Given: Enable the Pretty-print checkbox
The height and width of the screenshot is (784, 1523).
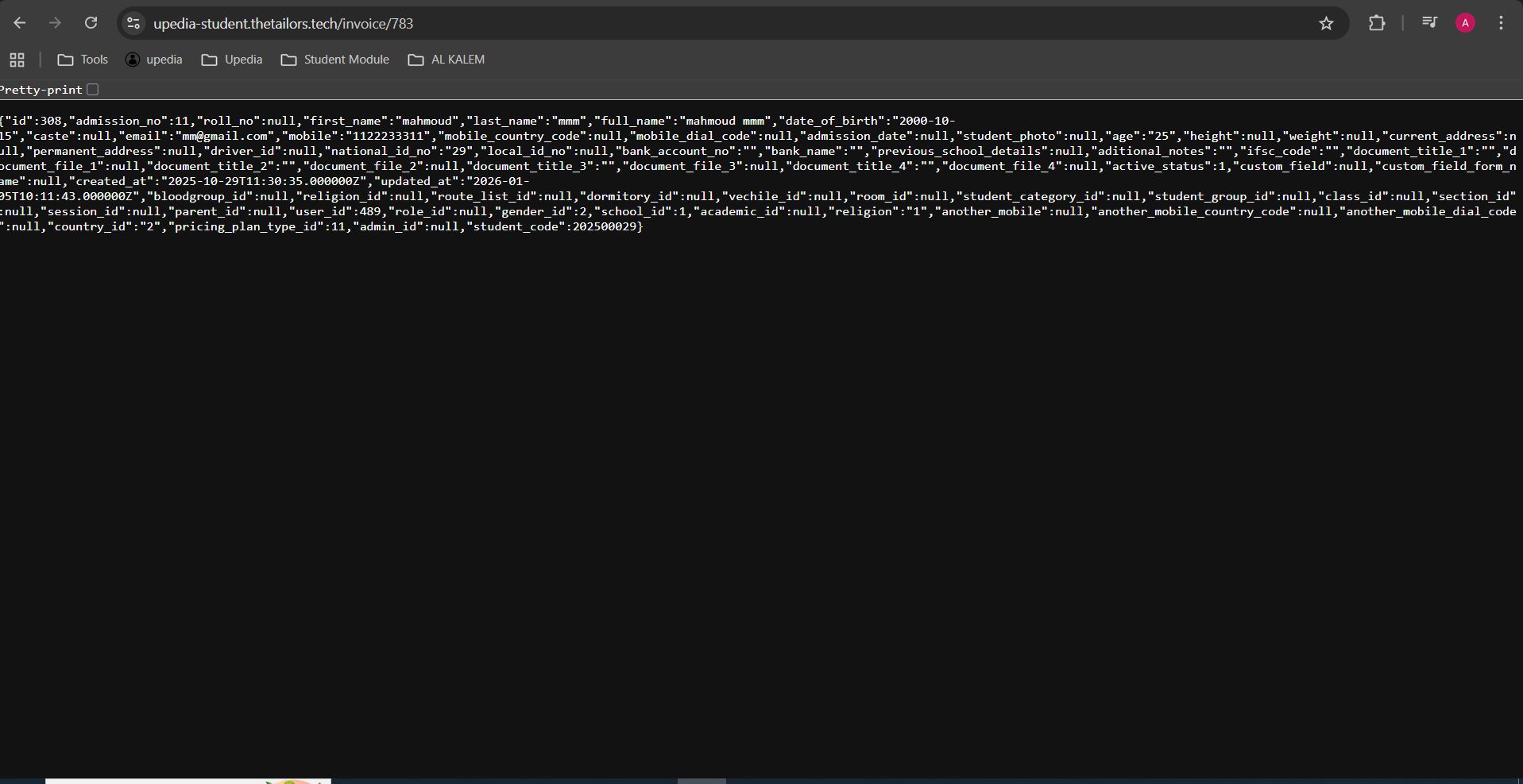Looking at the screenshot, I should click(x=93, y=89).
